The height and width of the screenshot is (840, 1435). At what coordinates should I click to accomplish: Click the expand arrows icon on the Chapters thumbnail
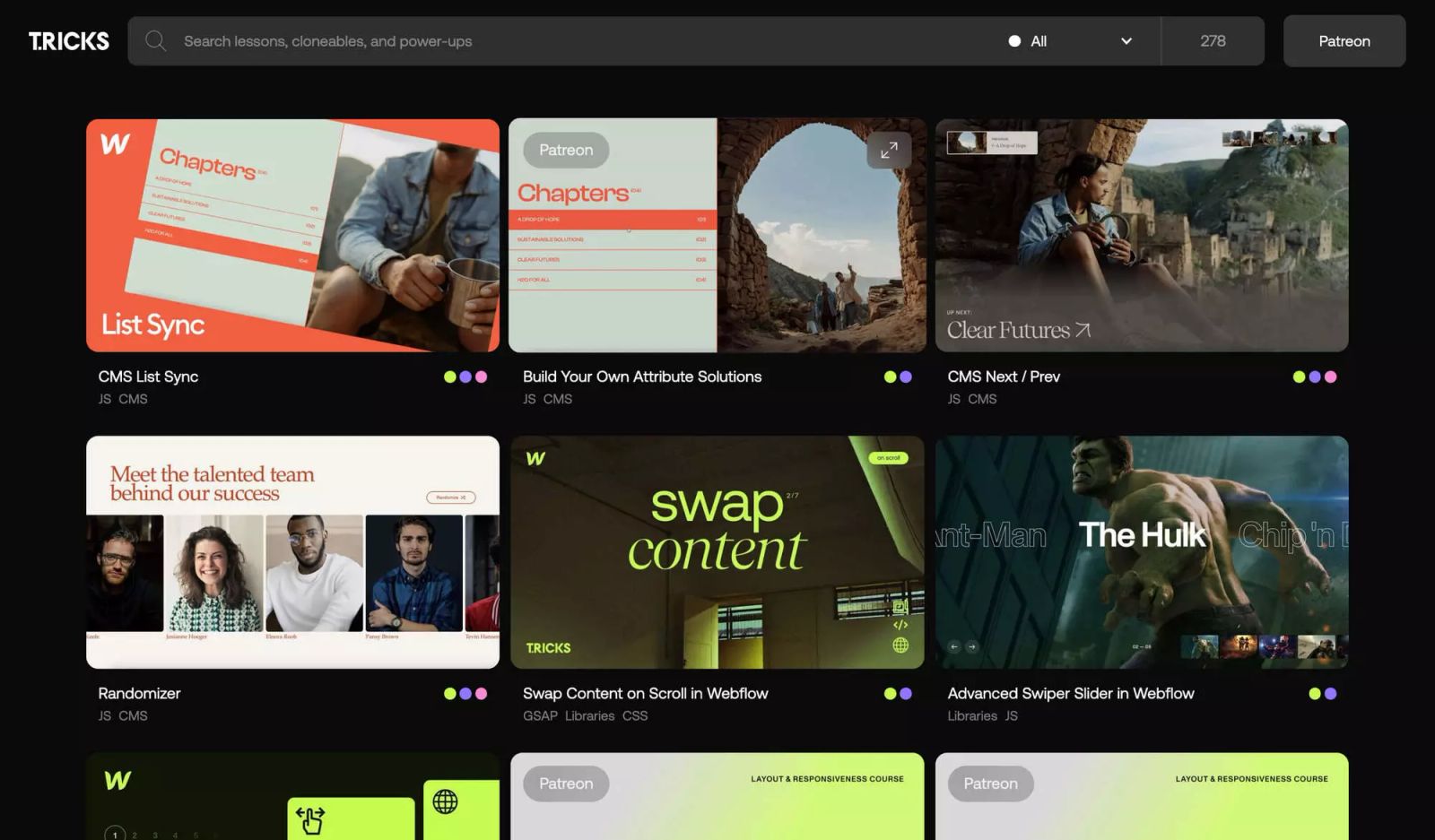point(889,151)
